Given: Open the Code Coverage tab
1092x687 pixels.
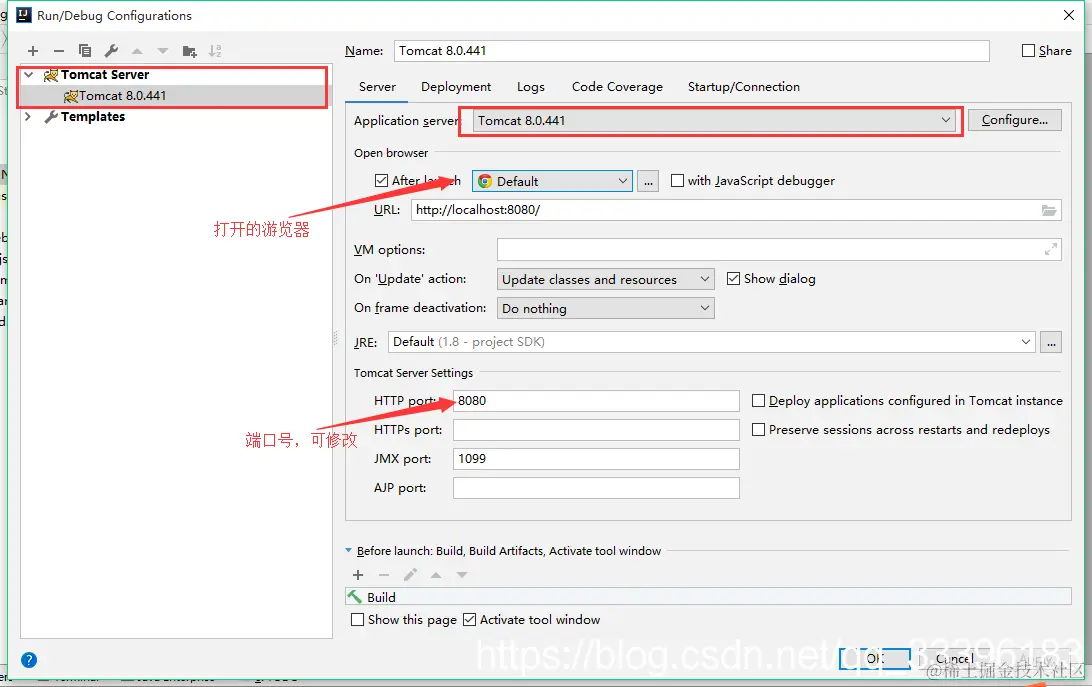Looking at the screenshot, I should (617, 87).
